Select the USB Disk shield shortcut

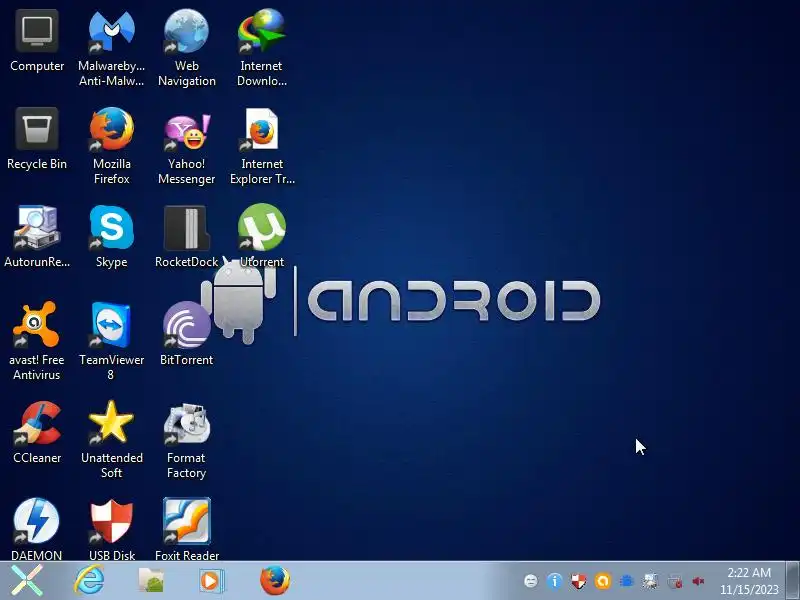(112, 530)
